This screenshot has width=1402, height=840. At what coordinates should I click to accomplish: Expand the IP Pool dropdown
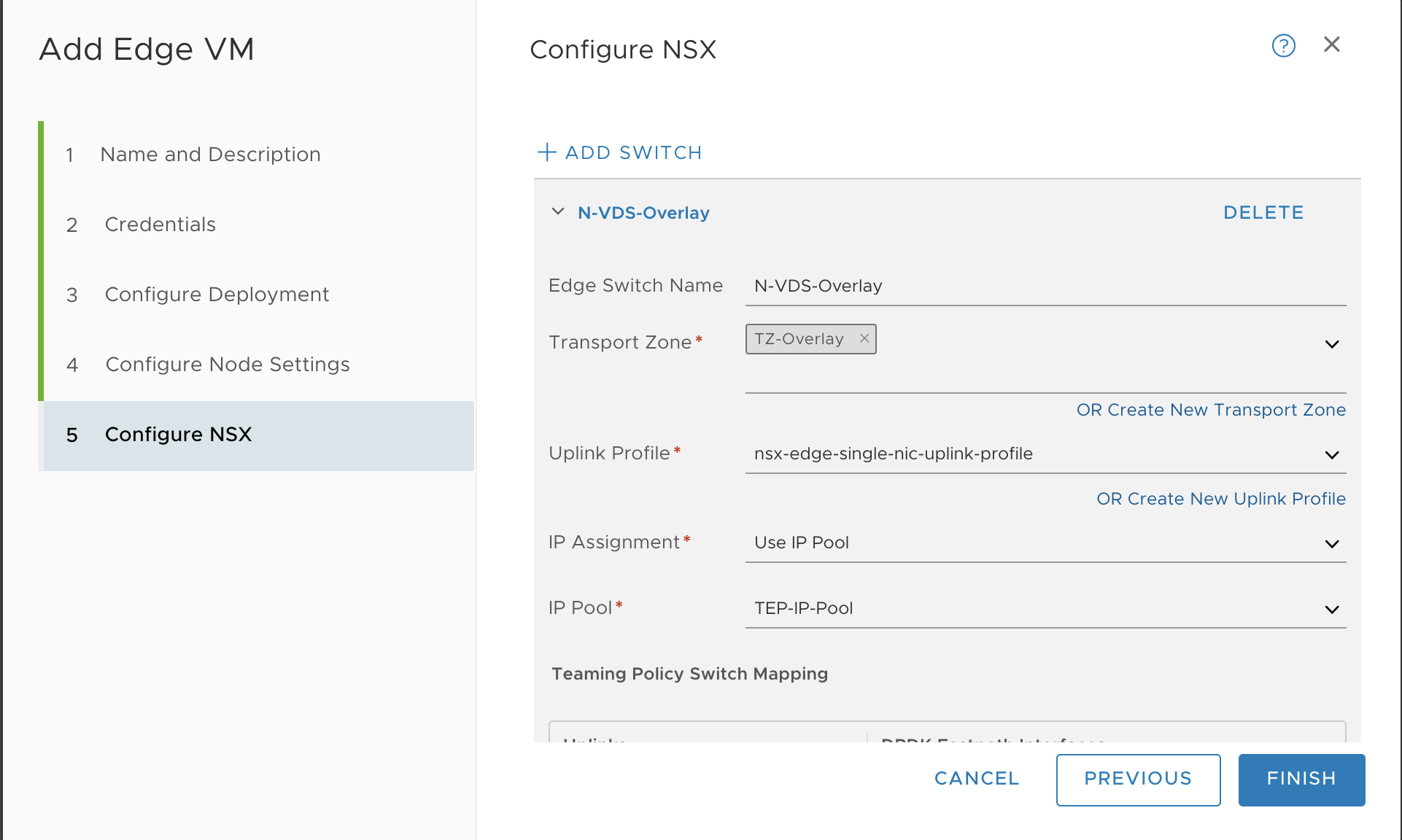(1332, 610)
